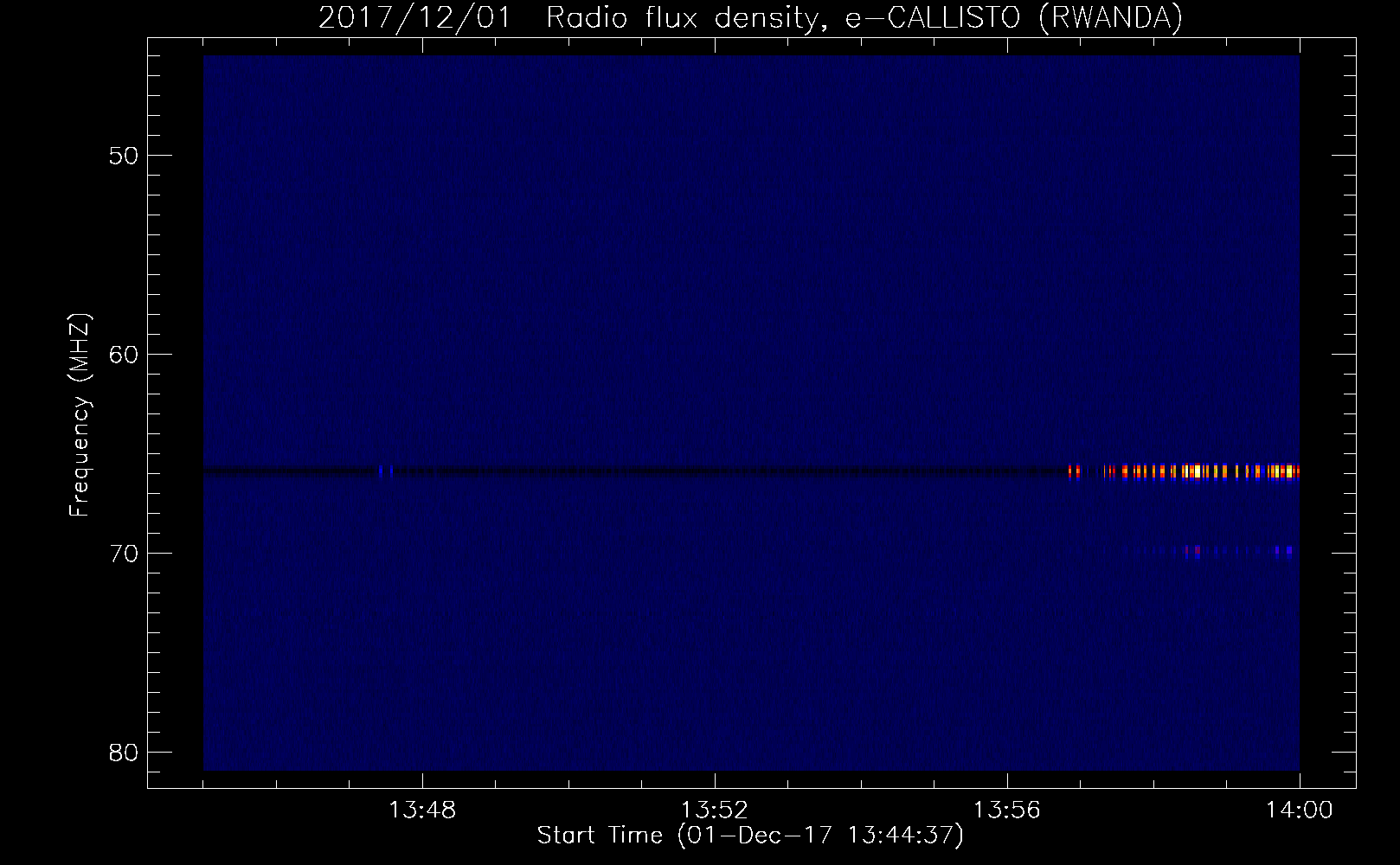The image size is (1400, 865).
Task: Click the 13:56 time tick label
Action: (1006, 811)
